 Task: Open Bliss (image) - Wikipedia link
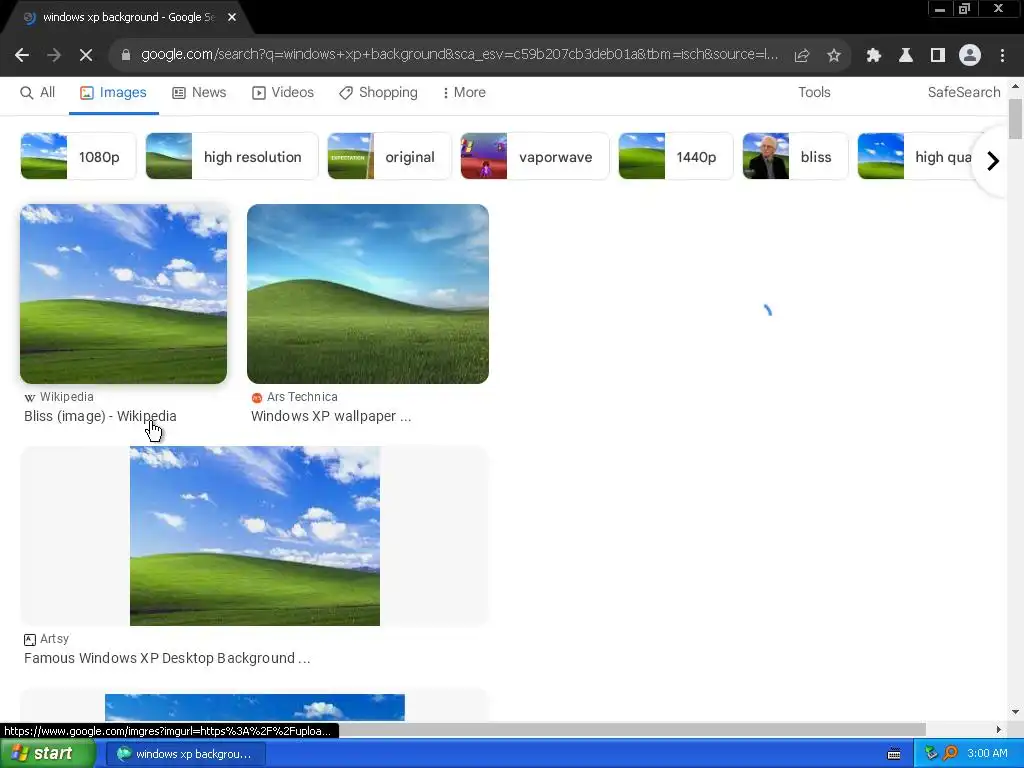click(x=100, y=416)
